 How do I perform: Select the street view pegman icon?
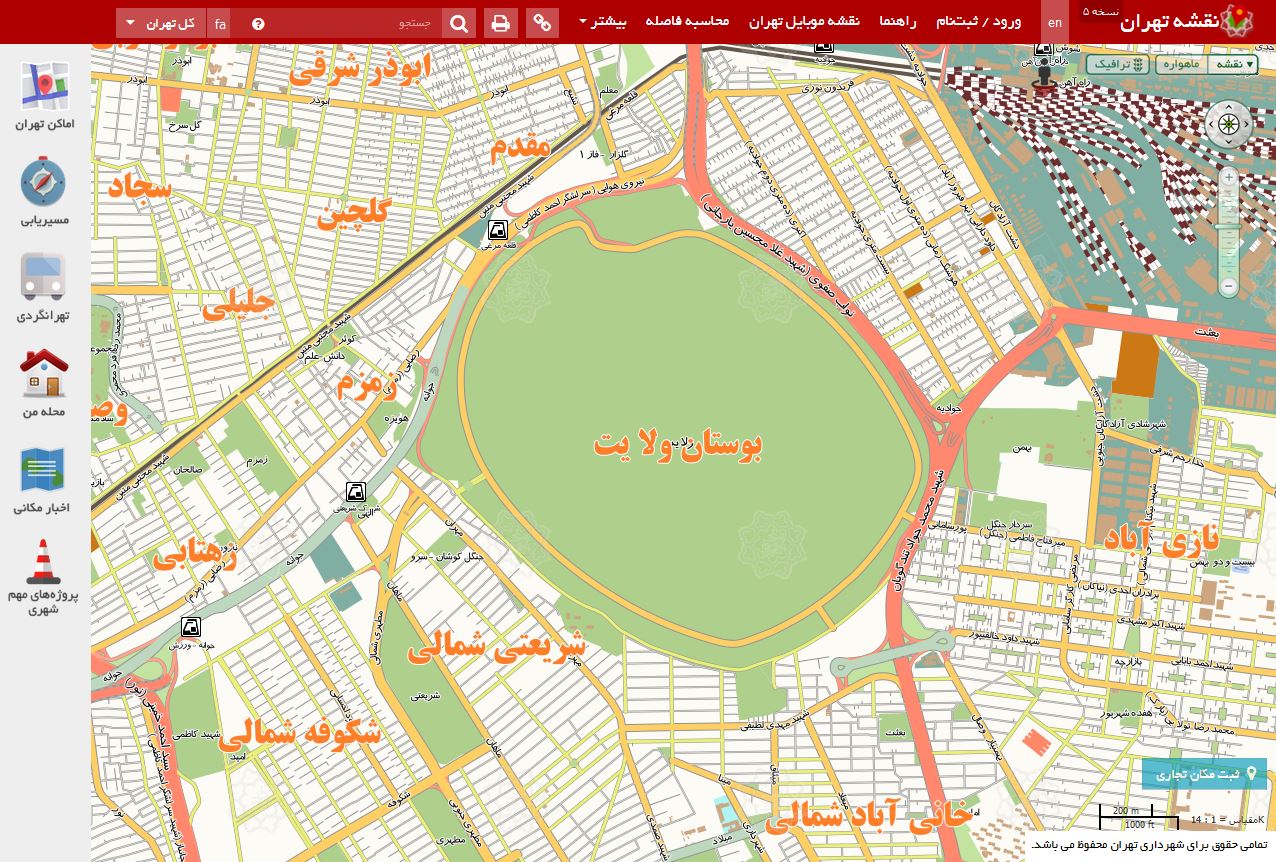pyautogui.click(x=1045, y=77)
